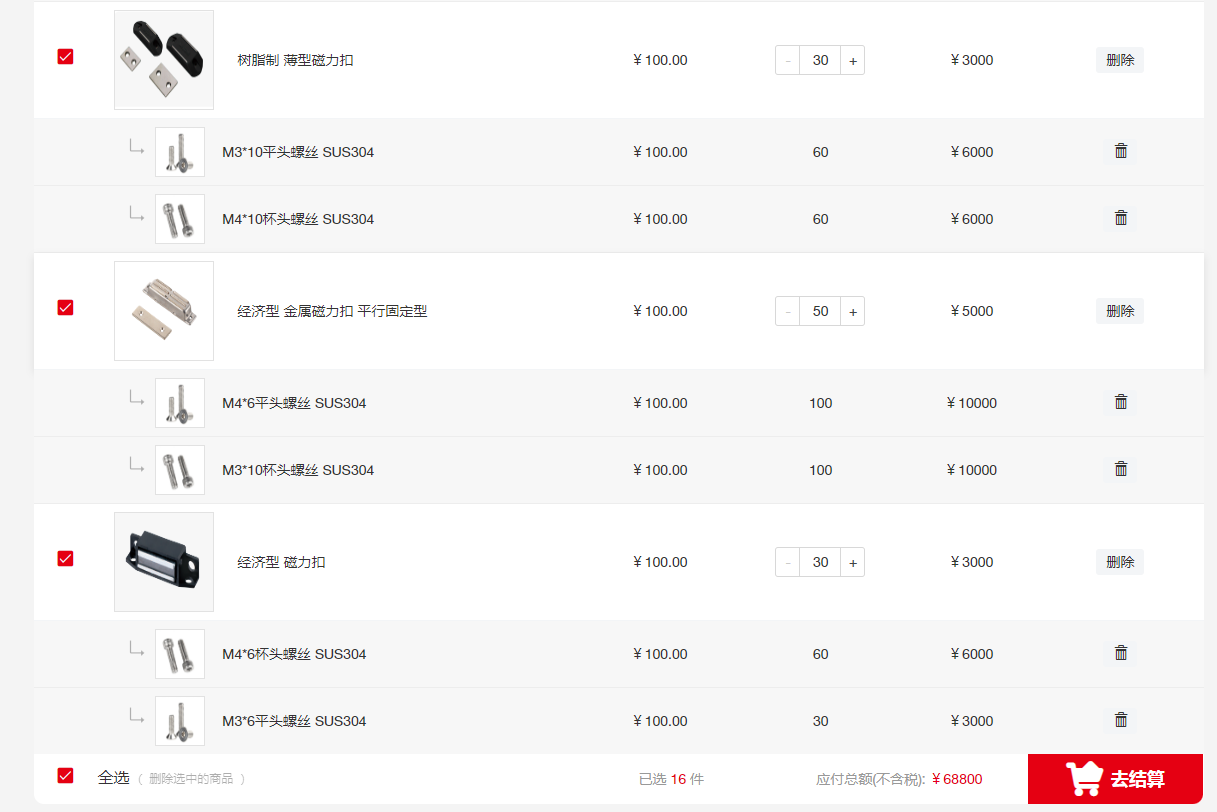
Task: Decrease quantity of 经济型 金属磁力扣 平行固定型
Action: 788,311
